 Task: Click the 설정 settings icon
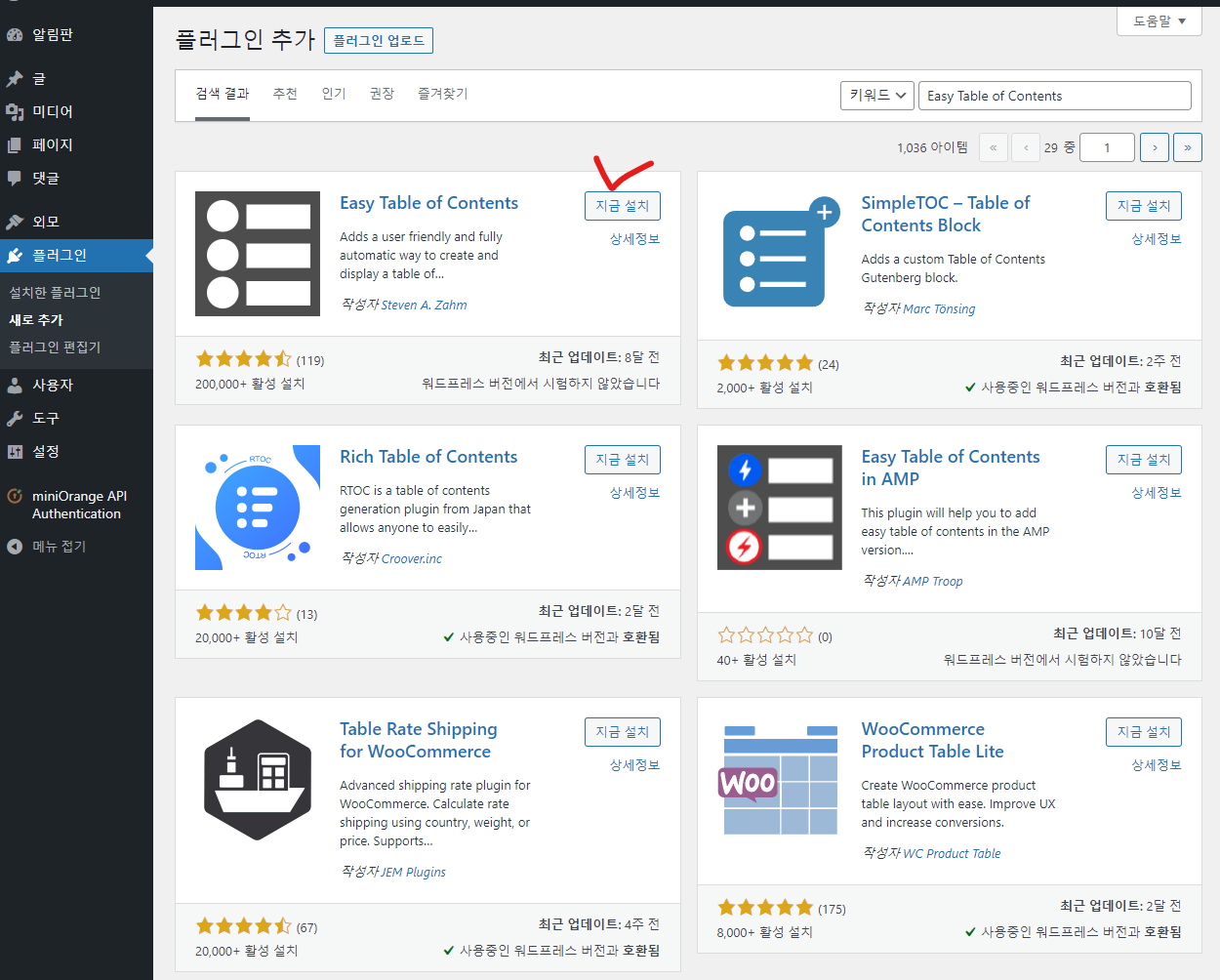click(15, 452)
